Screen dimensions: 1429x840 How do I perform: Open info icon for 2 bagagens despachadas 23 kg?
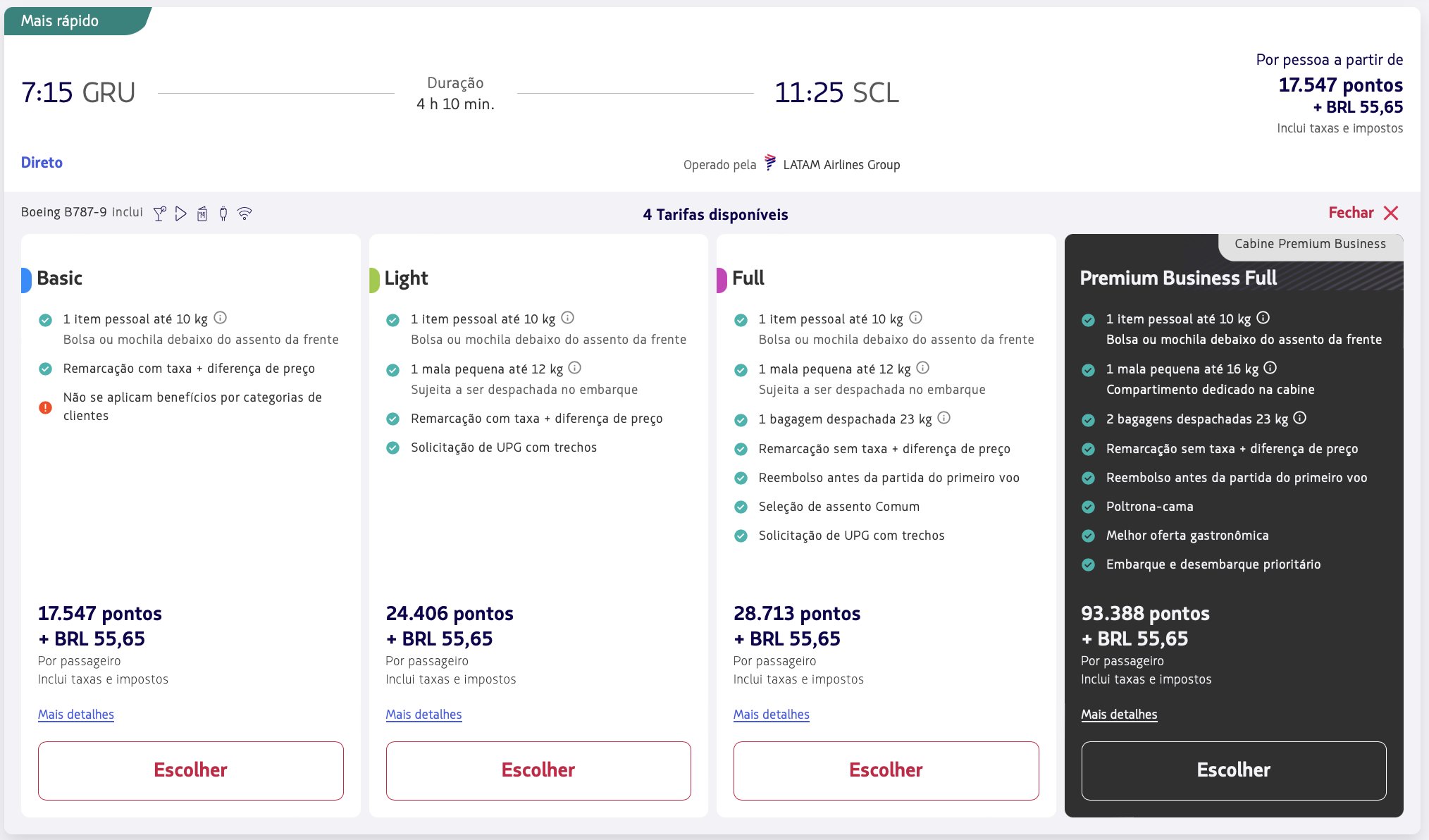[1300, 418]
